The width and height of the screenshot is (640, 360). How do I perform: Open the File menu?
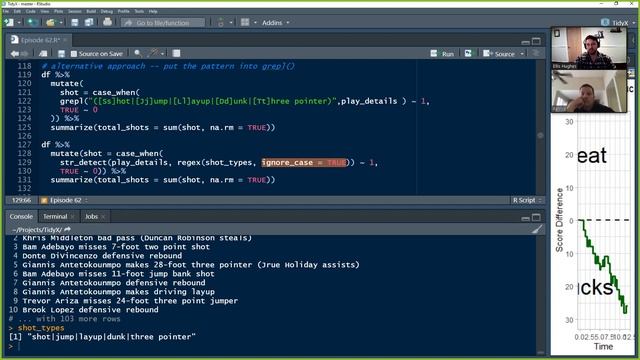(6, 11)
